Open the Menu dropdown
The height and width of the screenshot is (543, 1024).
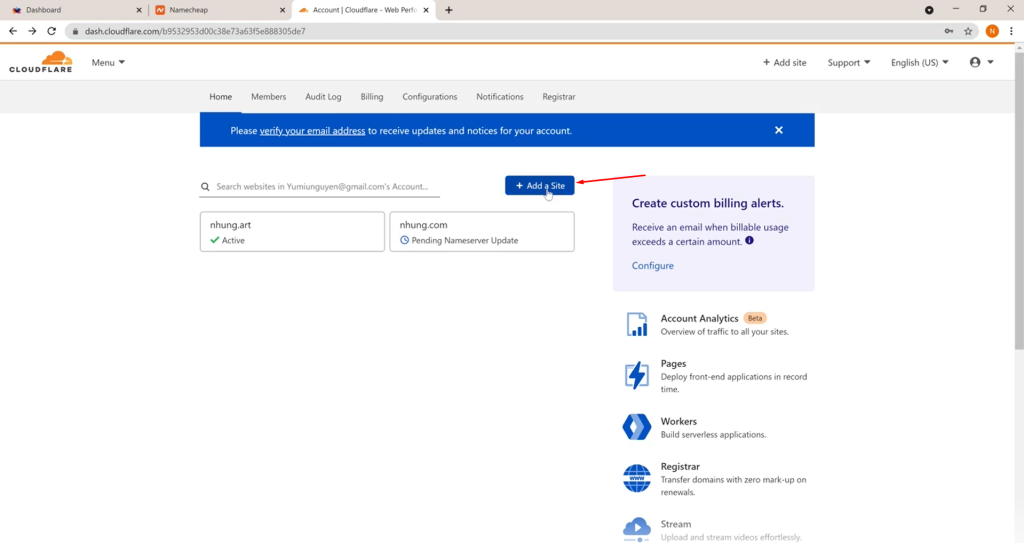pos(108,63)
